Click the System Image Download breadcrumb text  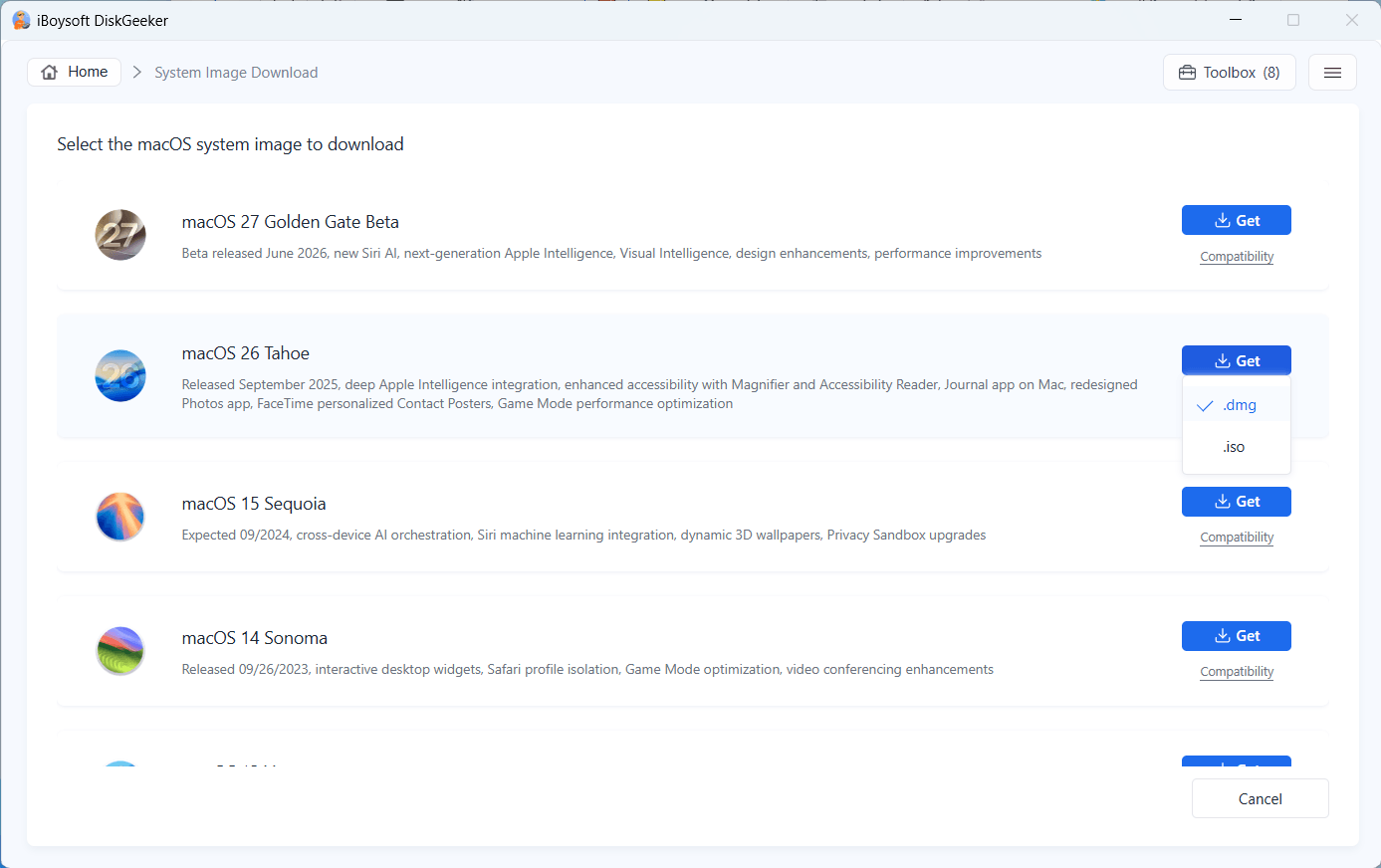click(236, 73)
